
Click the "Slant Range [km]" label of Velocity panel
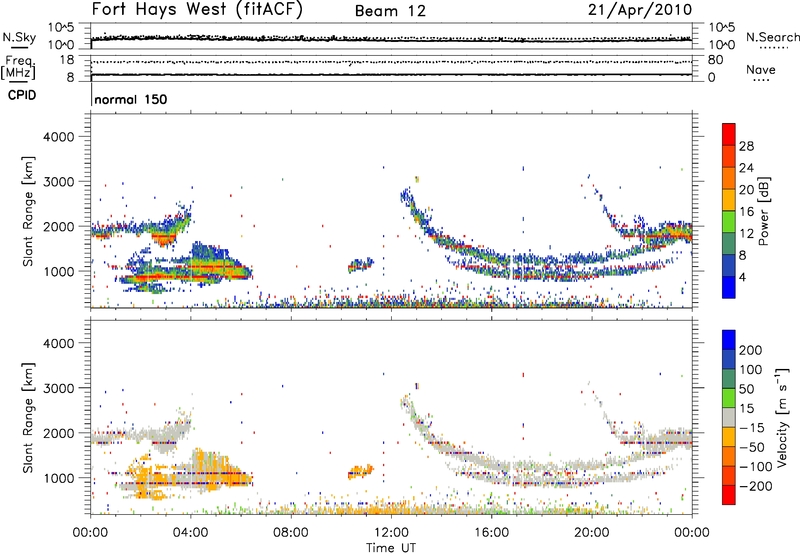point(28,417)
